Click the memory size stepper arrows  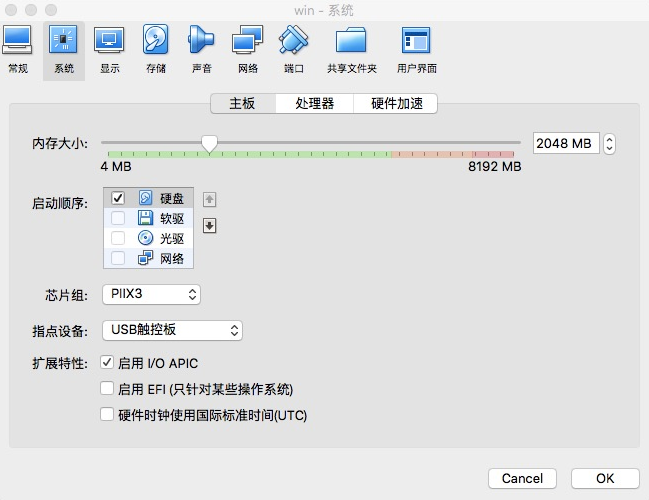pyautogui.click(x=609, y=144)
